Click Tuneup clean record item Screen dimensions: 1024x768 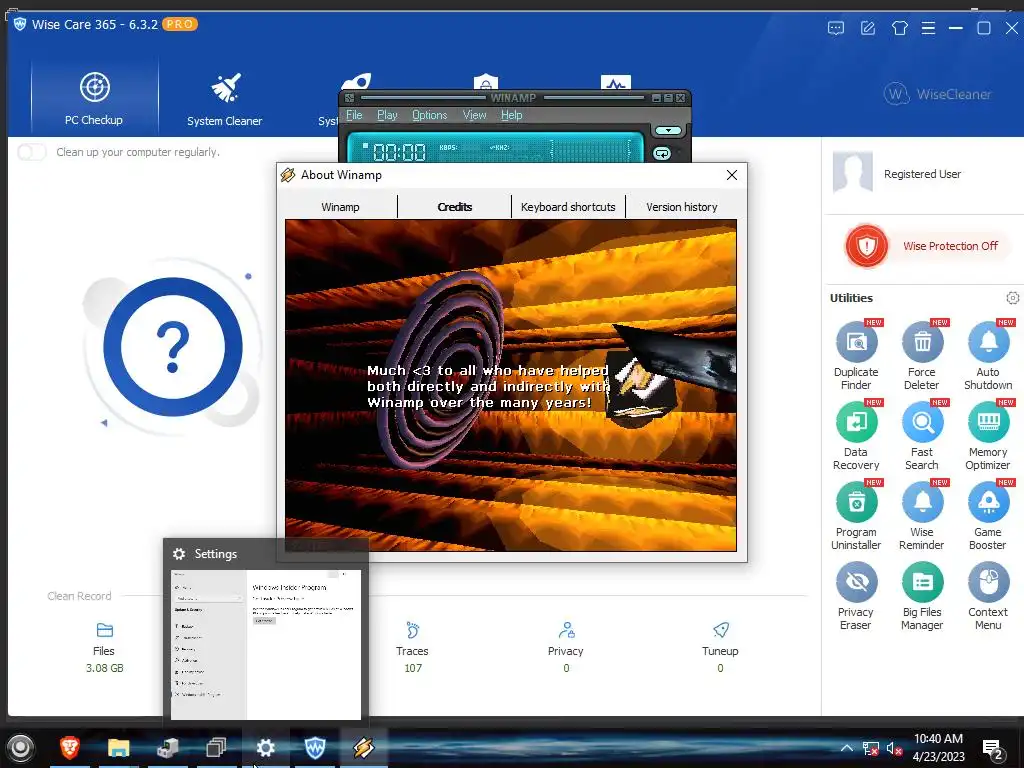pos(720,647)
